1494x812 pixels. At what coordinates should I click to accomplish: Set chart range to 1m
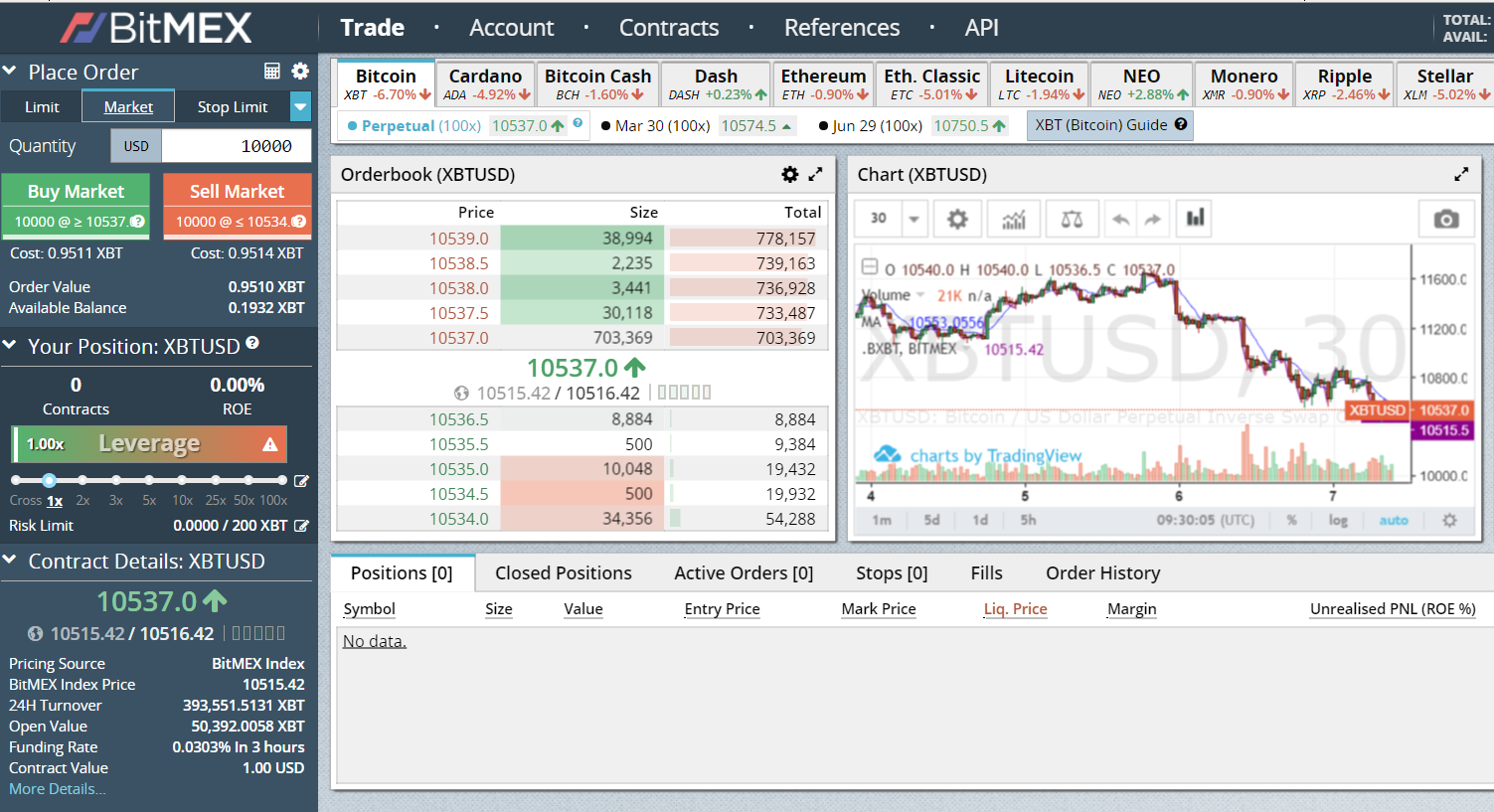(882, 520)
